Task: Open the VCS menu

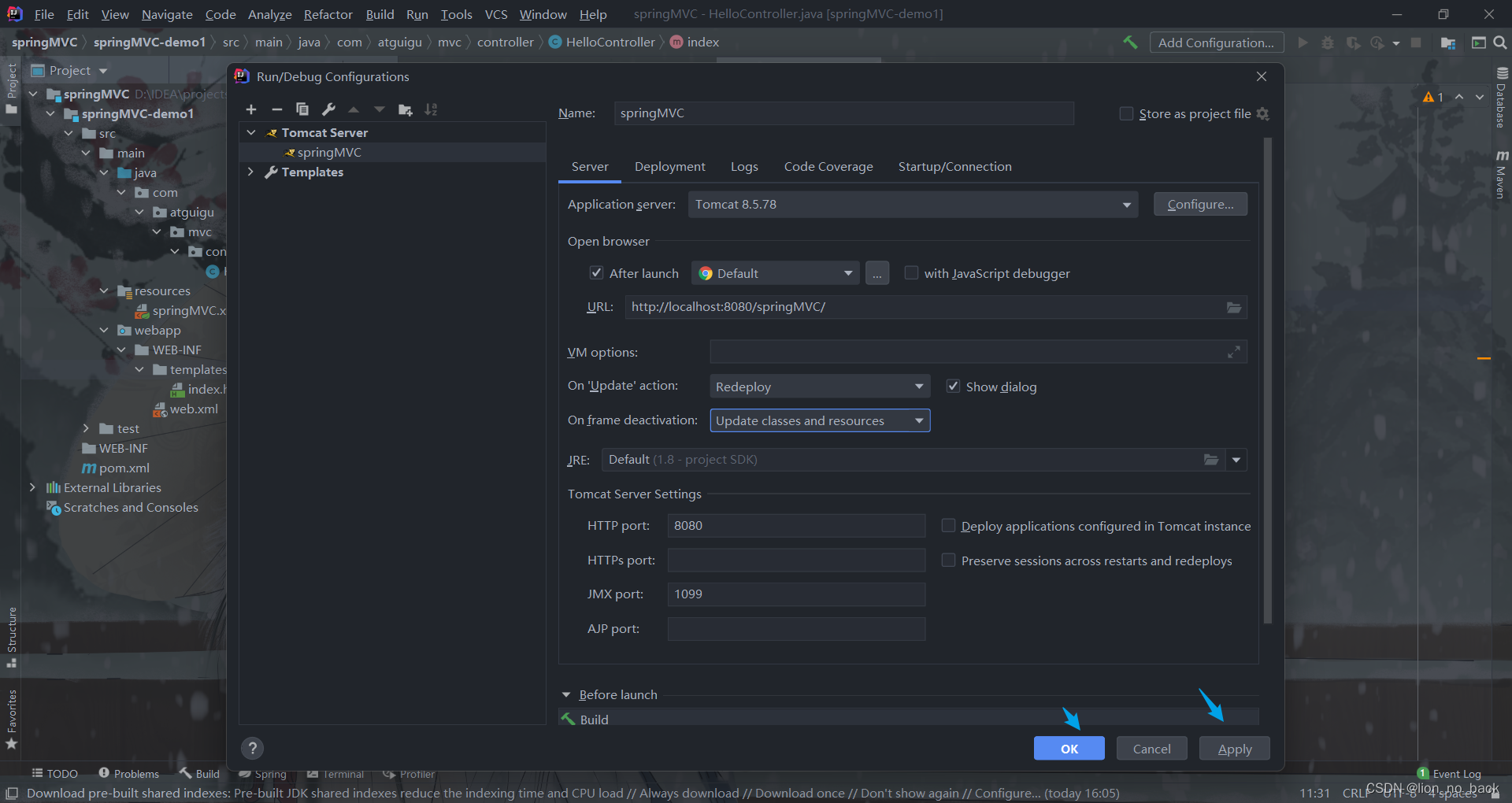Action: tap(496, 14)
